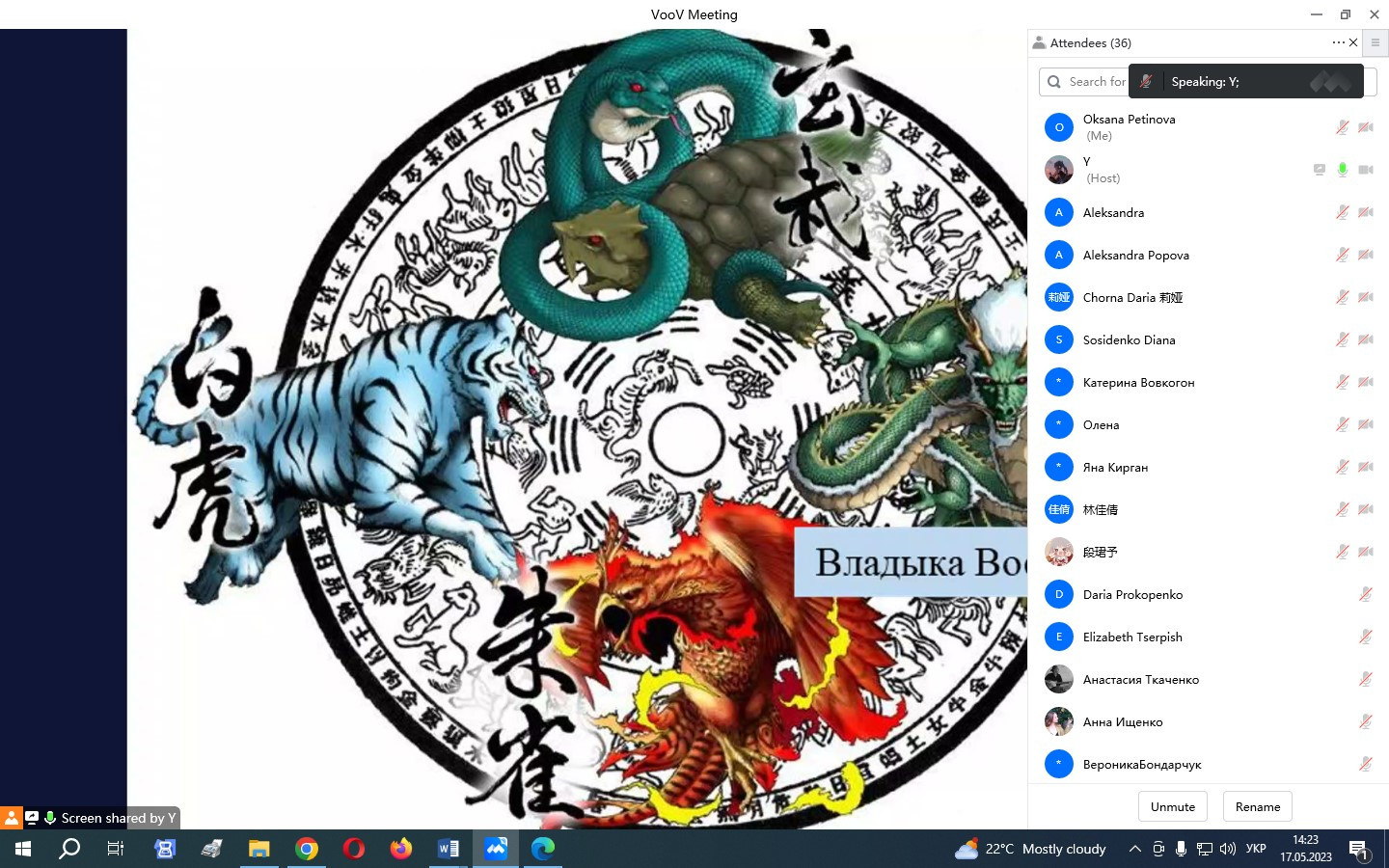
Task: Click Chorna Daria's blue avatar
Action: [x=1059, y=297]
